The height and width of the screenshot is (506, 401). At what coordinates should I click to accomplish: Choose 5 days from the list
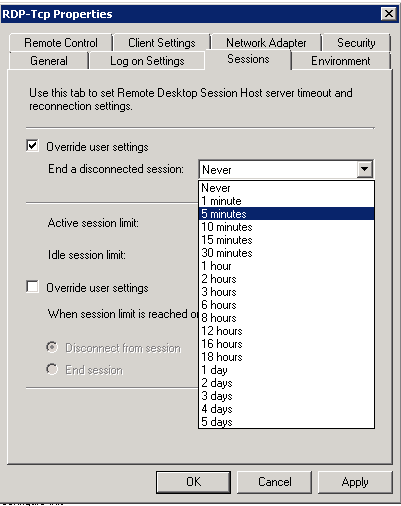[286, 422]
